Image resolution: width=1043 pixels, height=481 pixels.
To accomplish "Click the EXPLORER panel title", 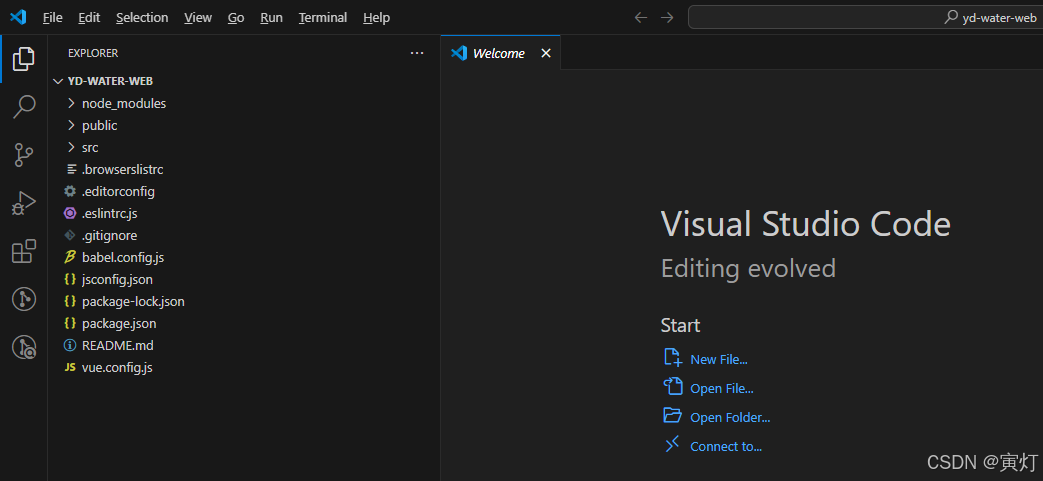I will tap(93, 53).
